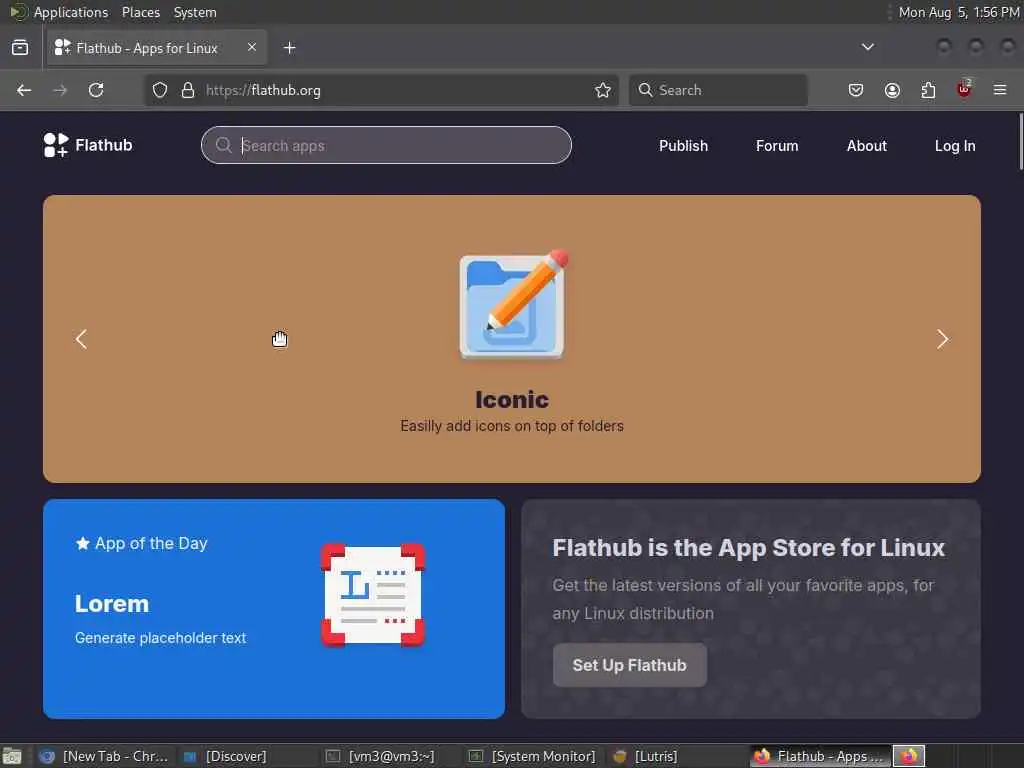Open a new browser tab
The height and width of the screenshot is (768, 1024).
[290, 48]
